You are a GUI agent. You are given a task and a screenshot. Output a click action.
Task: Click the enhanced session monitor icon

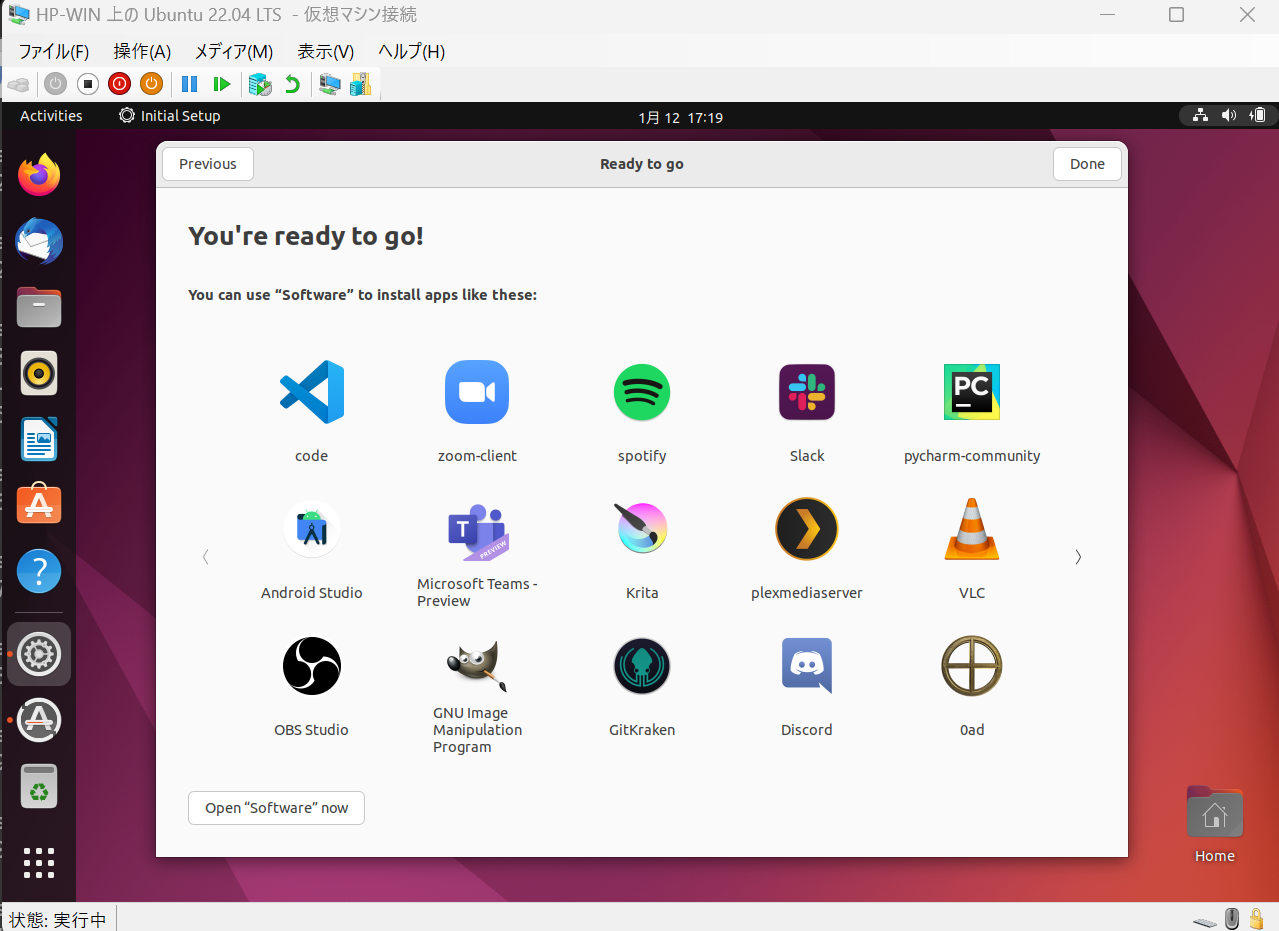(x=329, y=84)
